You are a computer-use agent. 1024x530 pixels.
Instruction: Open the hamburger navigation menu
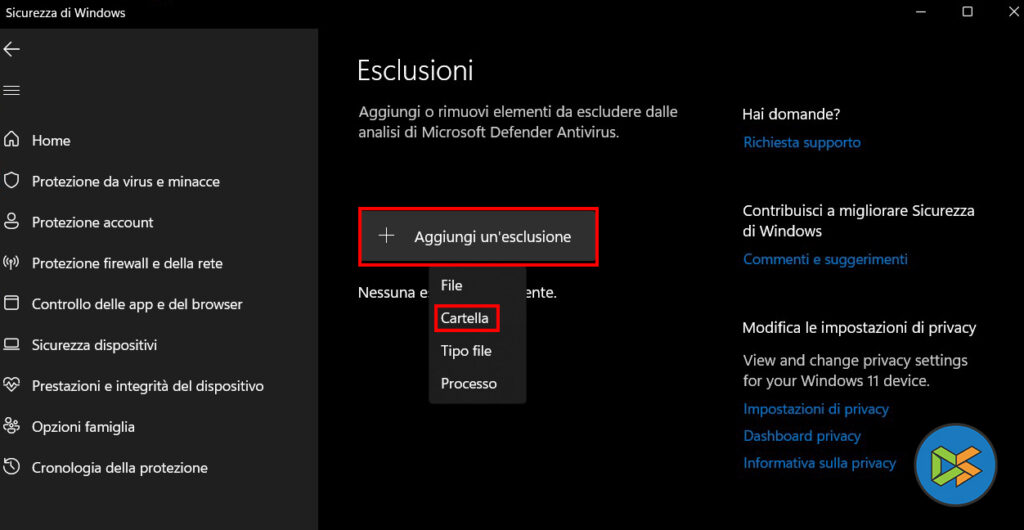[12, 90]
